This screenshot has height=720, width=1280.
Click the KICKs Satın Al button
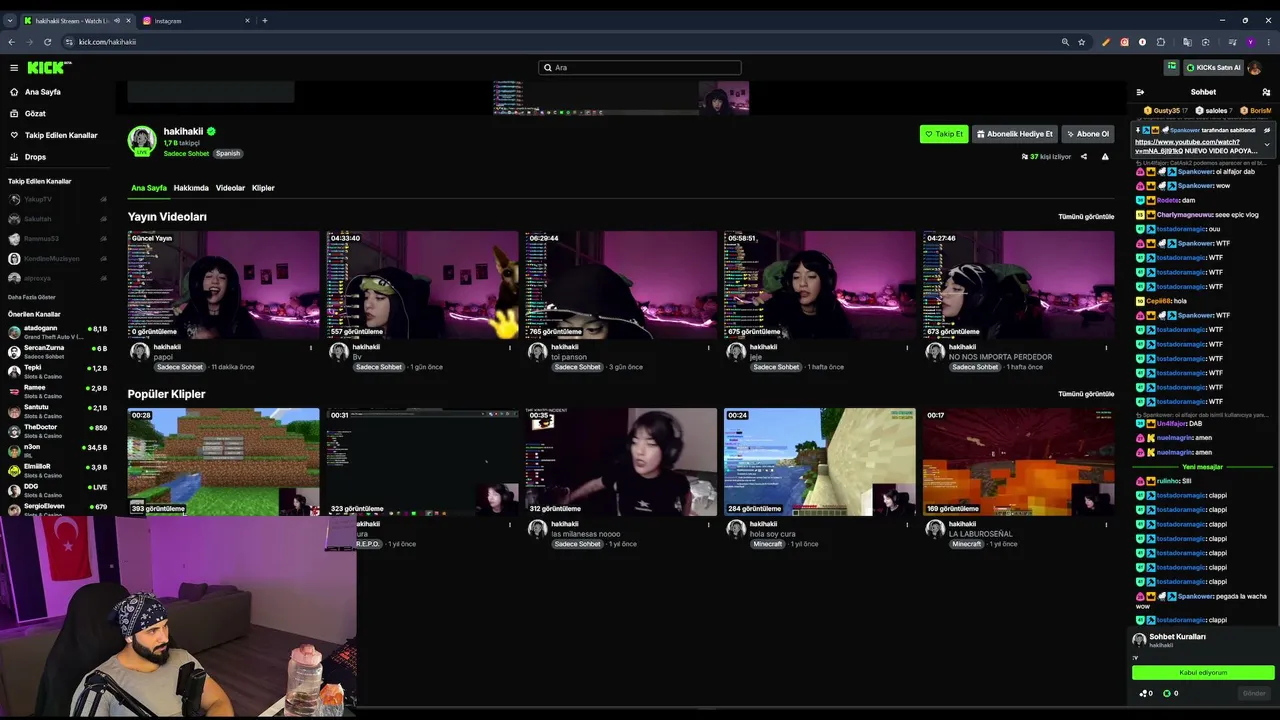tap(1213, 67)
